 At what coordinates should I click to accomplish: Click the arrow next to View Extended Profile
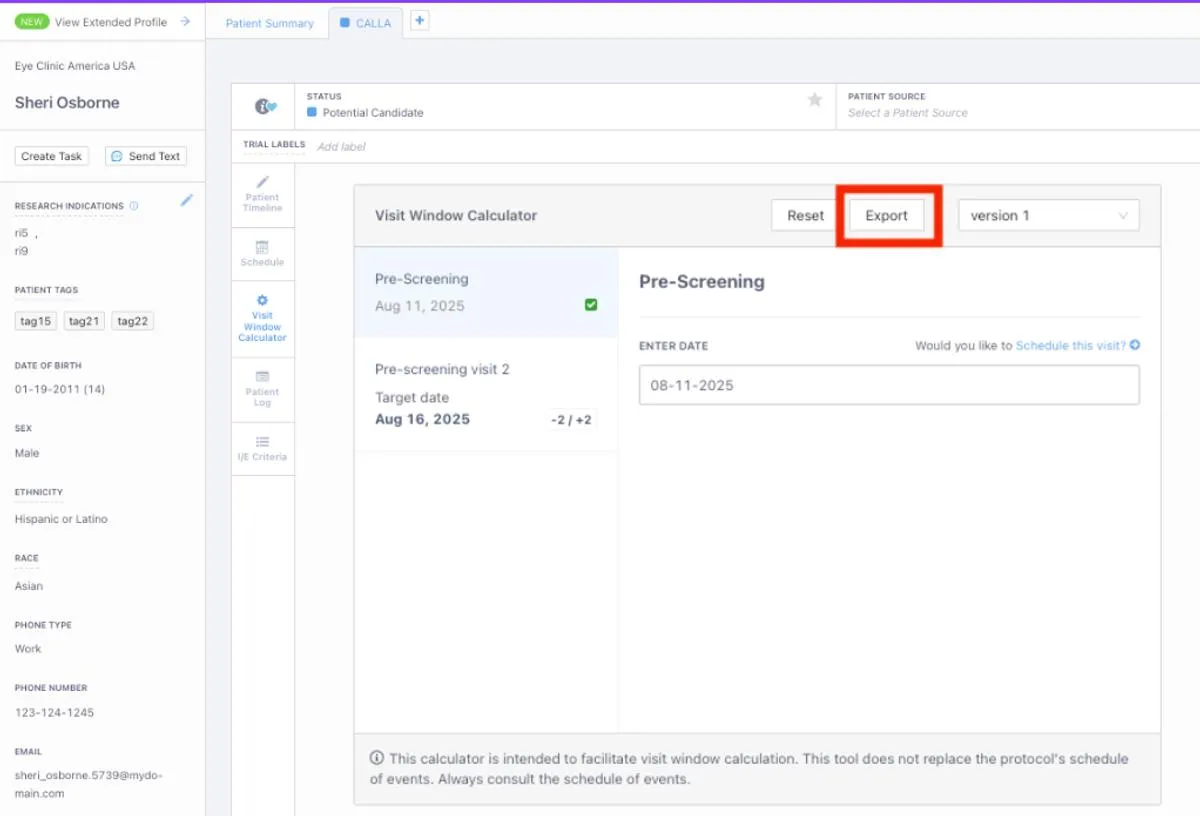pyautogui.click(x=185, y=22)
